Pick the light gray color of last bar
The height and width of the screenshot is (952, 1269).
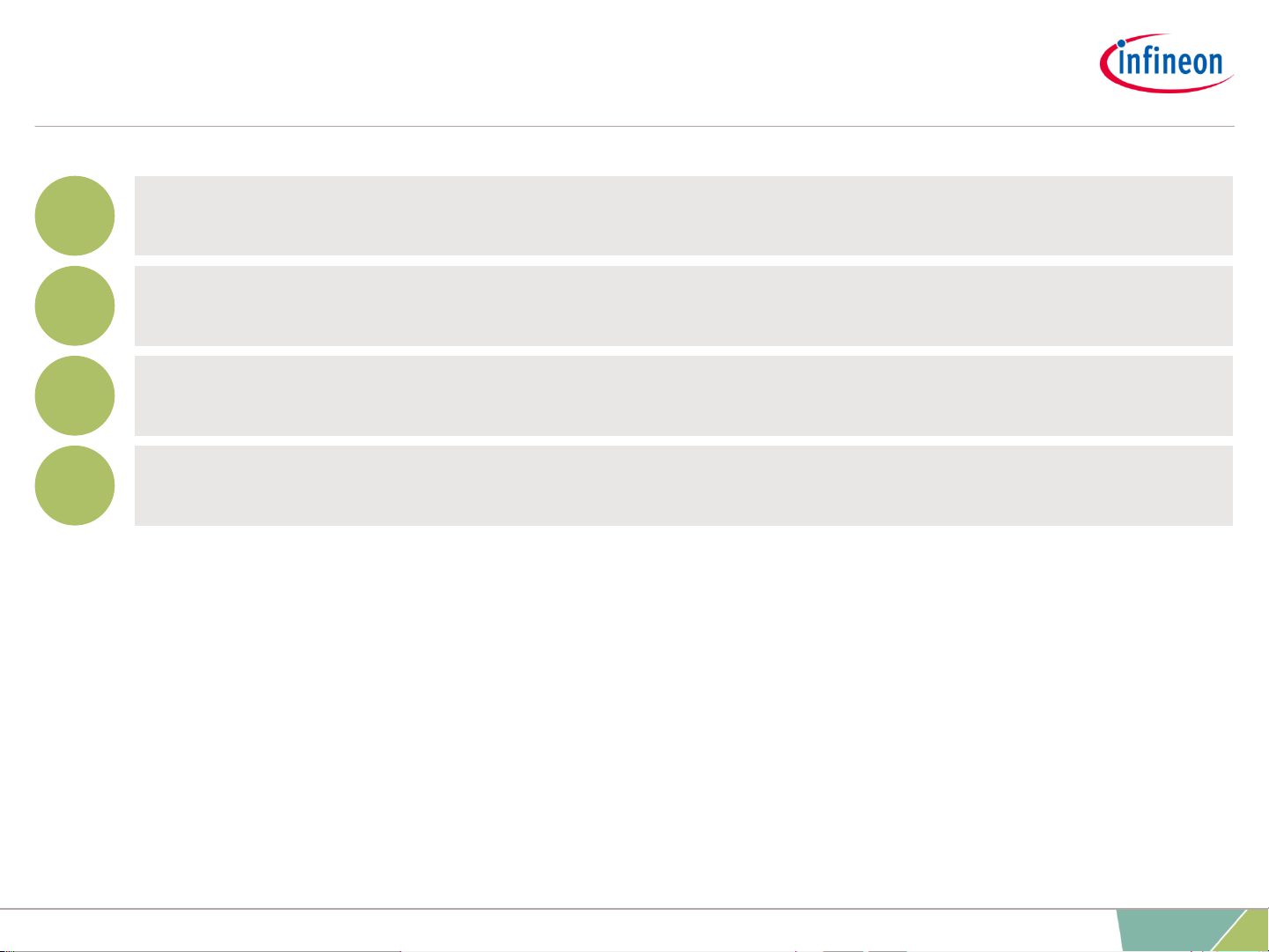[x=683, y=485]
